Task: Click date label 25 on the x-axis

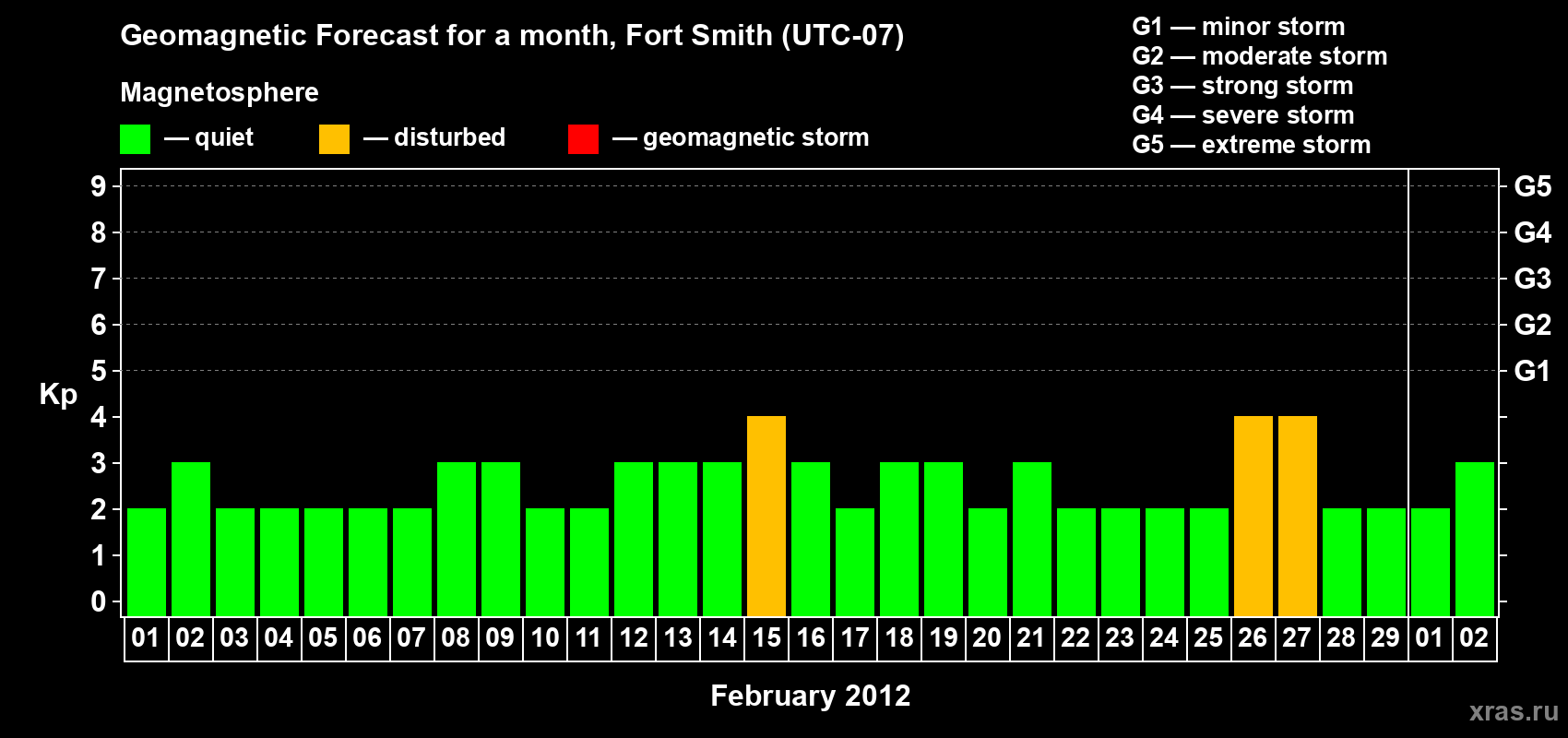Action: point(1208,638)
